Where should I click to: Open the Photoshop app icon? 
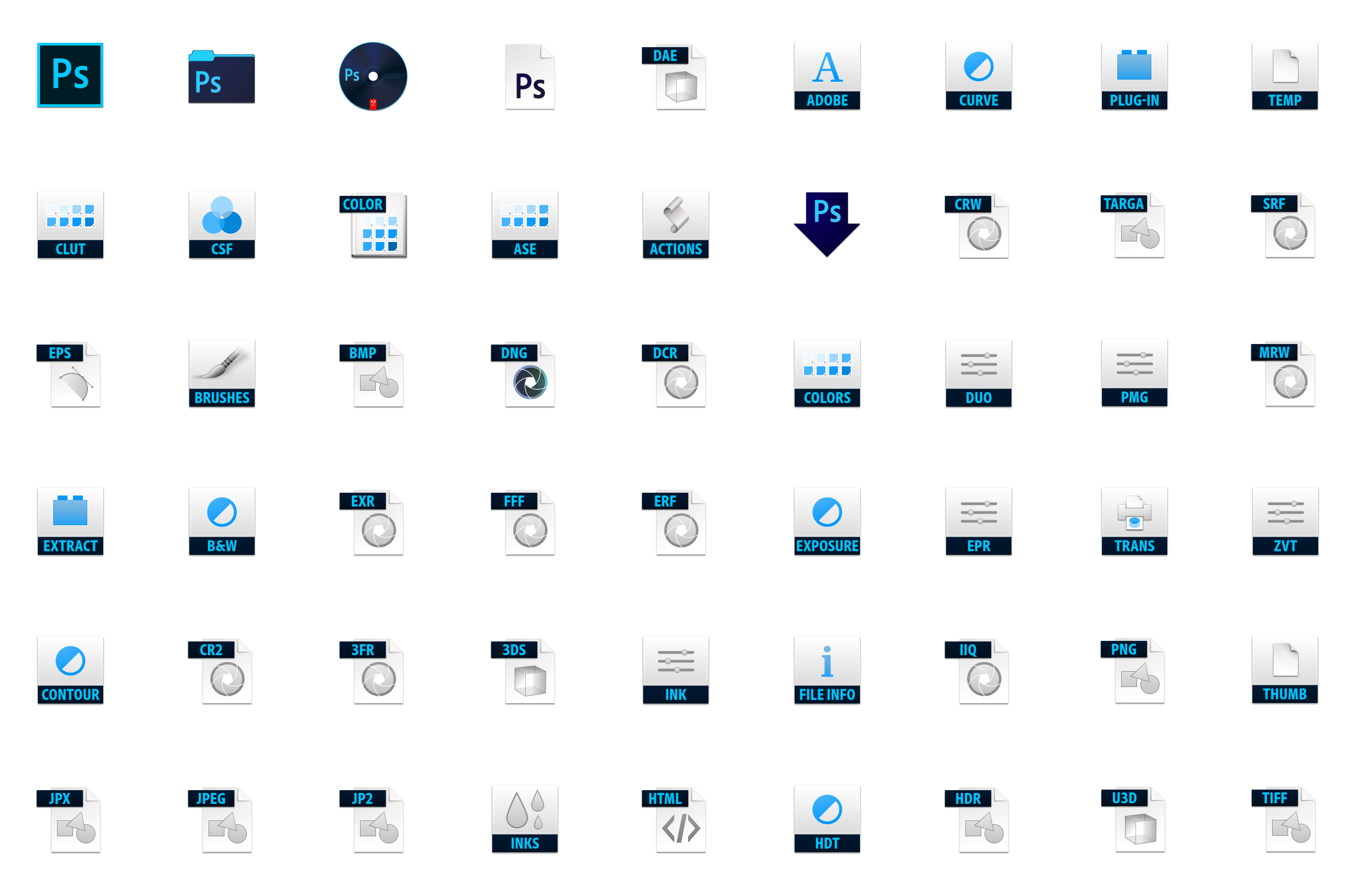click(x=70, y=75)
